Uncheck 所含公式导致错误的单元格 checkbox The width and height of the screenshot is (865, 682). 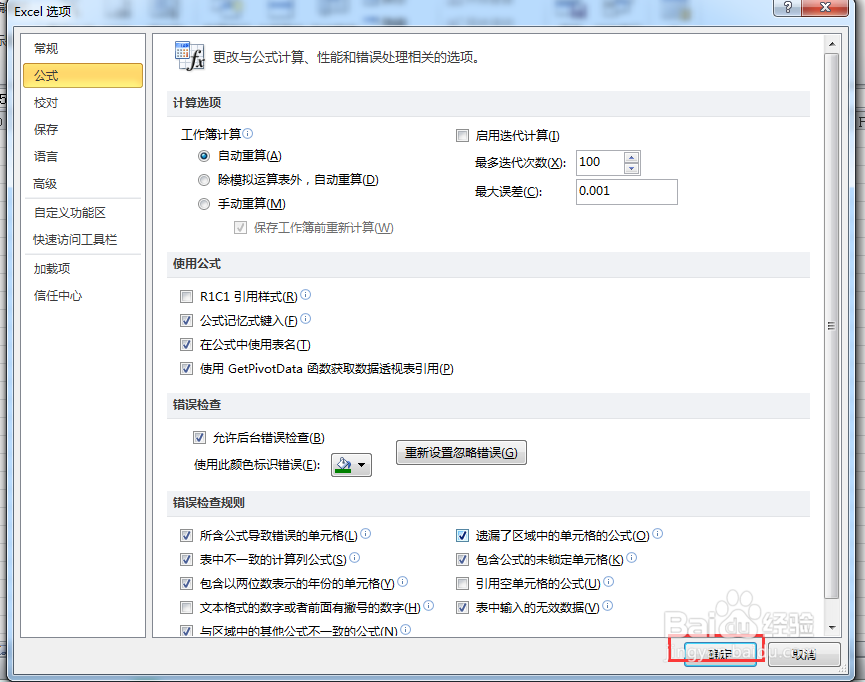coord(186,535)
